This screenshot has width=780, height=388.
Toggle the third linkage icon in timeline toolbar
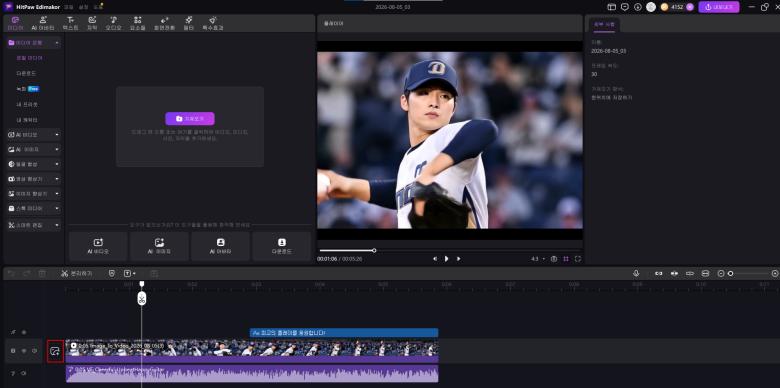[x=689, y=274]
